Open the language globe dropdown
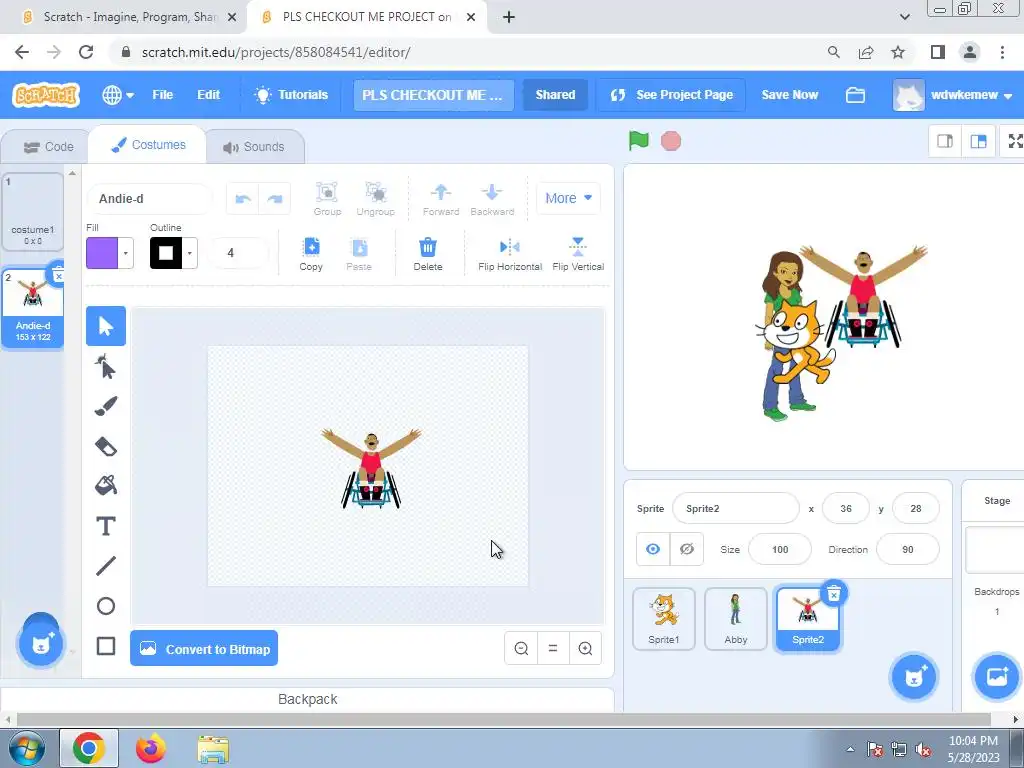 (118, 95)
